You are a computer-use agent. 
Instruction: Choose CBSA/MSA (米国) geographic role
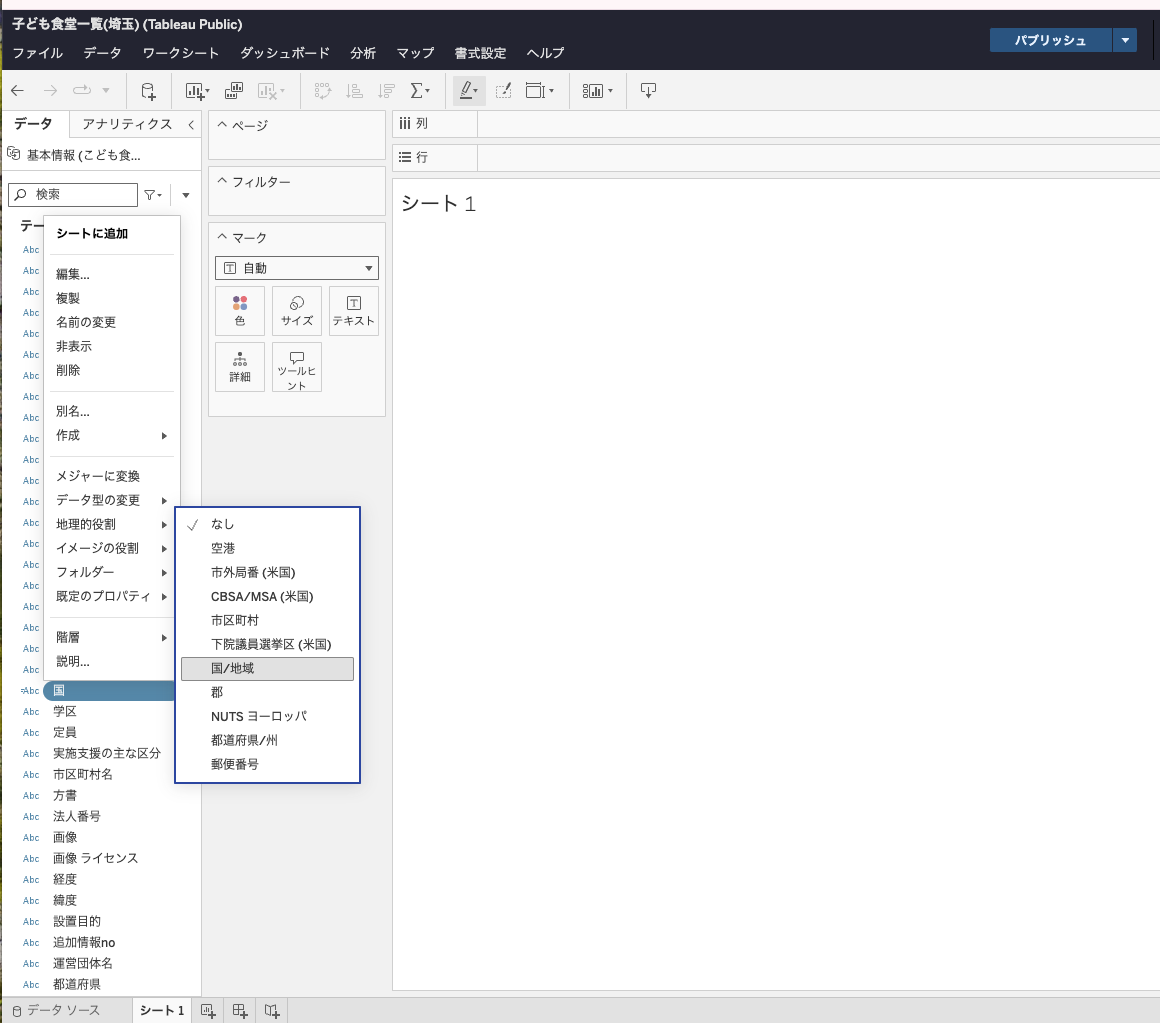[x=268, y=596]
